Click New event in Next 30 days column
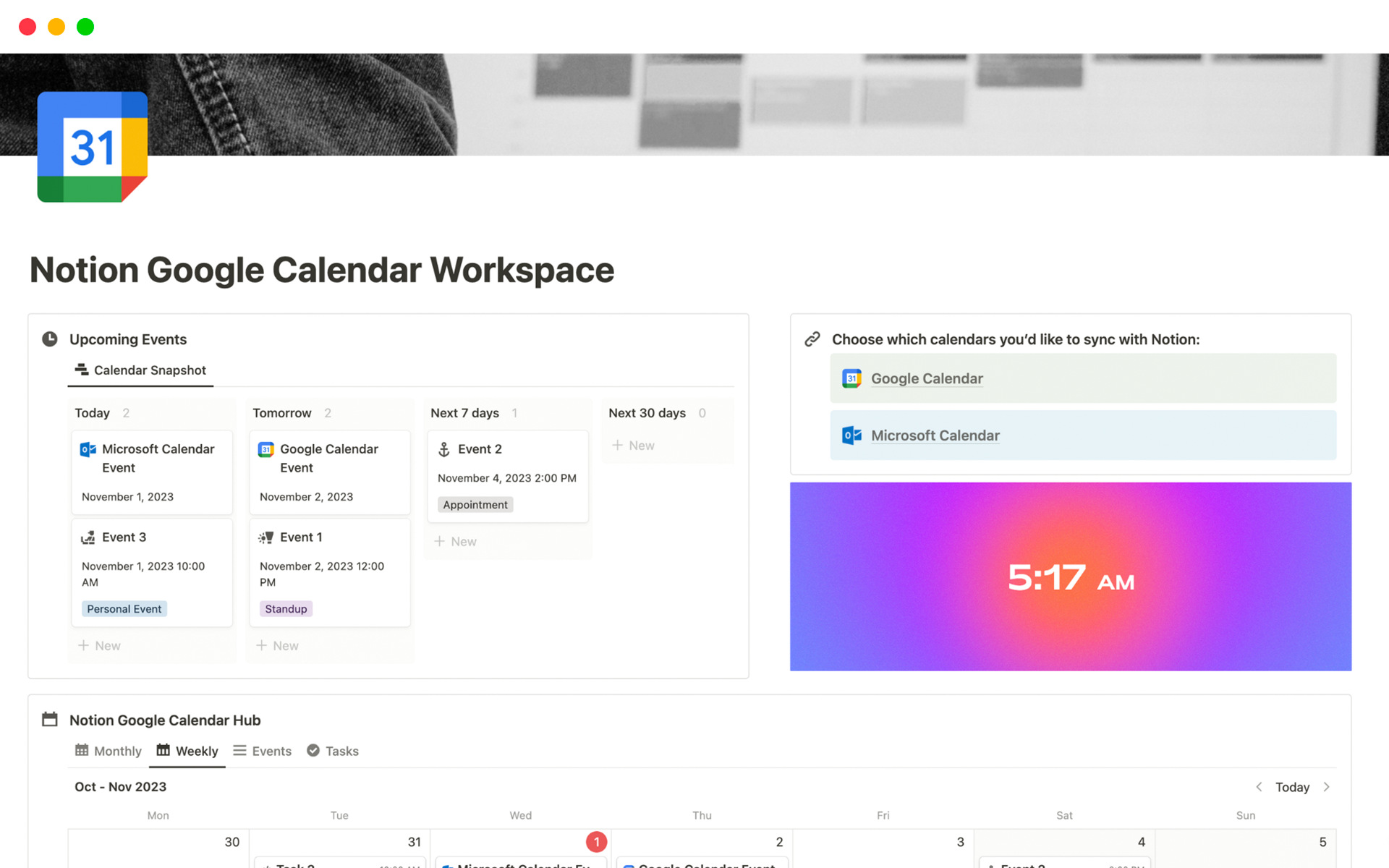 coord(636,445)
